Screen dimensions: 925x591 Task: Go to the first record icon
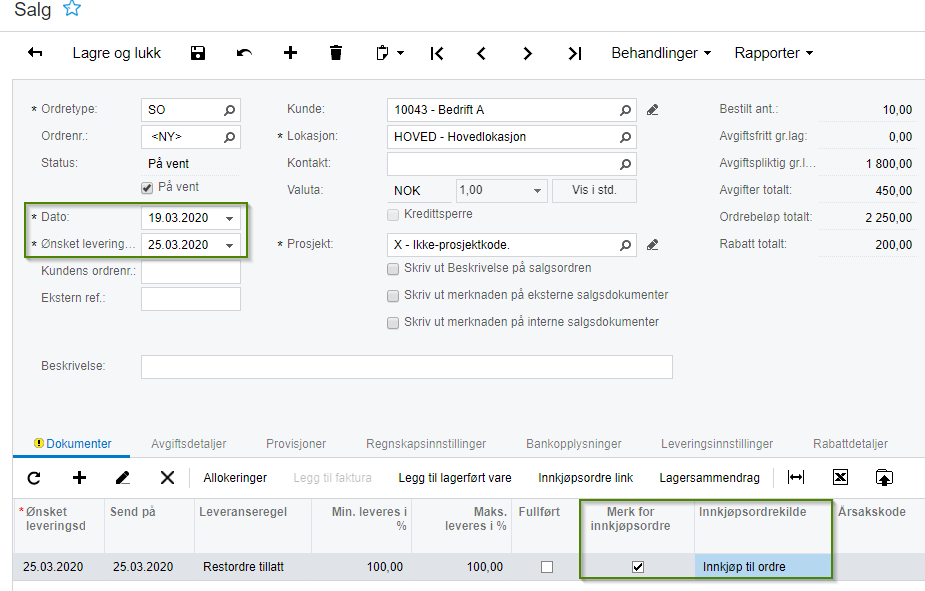437,54
